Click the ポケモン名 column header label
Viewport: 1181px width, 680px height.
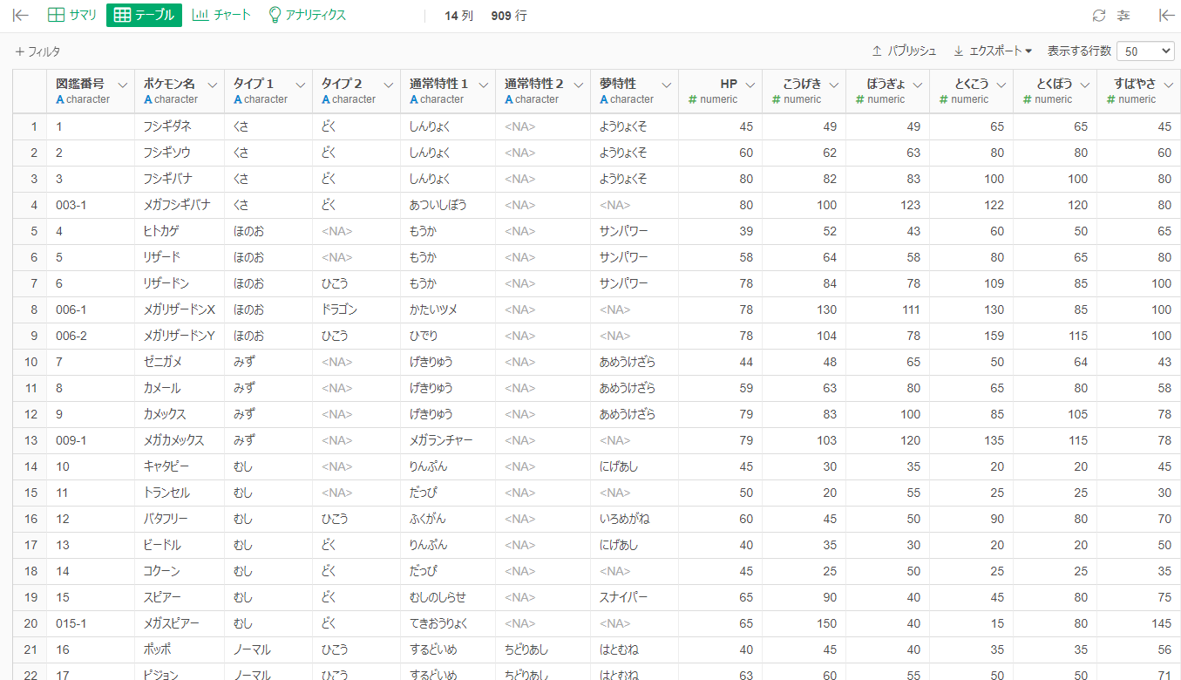[169, 84]
